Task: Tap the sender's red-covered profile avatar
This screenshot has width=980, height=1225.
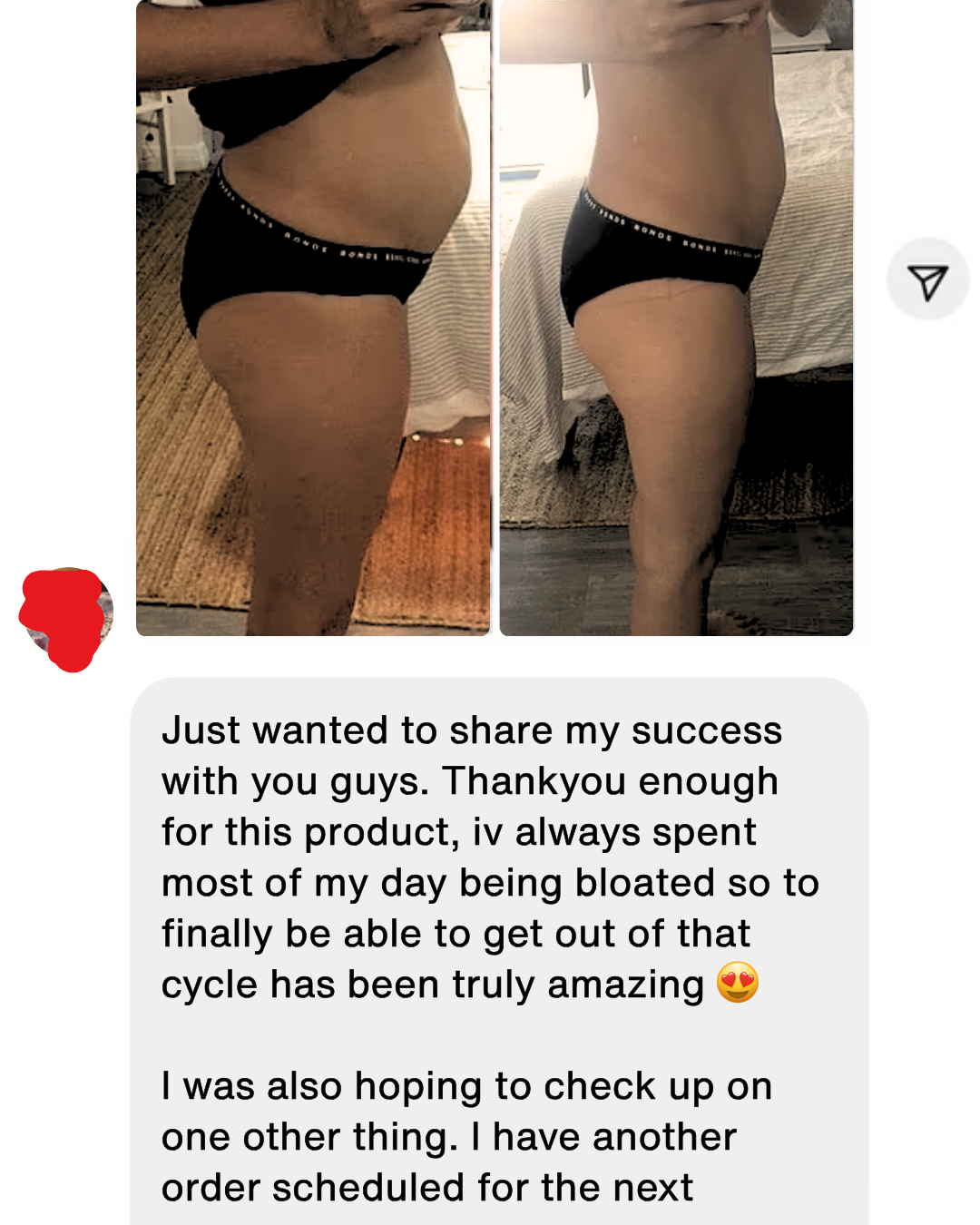Action: point(66,618)
